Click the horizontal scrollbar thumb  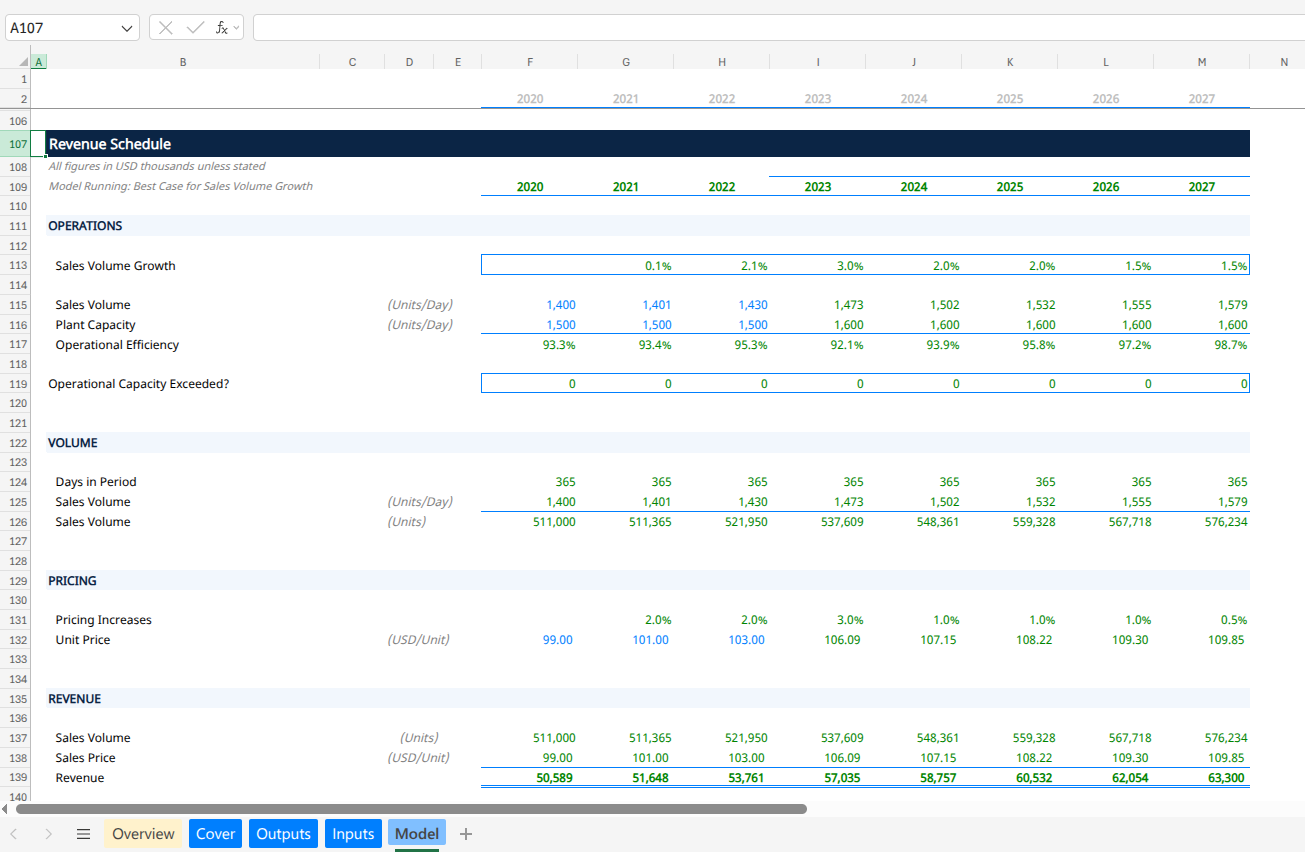[x=411, y=809]
